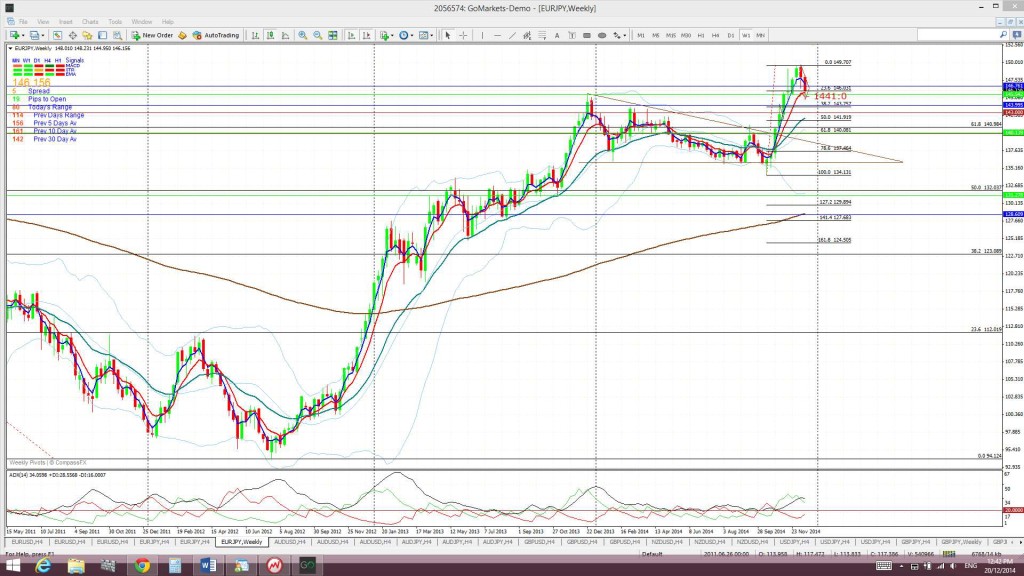
Task: Expand the periodicity clock dropdown
Action: [x=412, y=35]
